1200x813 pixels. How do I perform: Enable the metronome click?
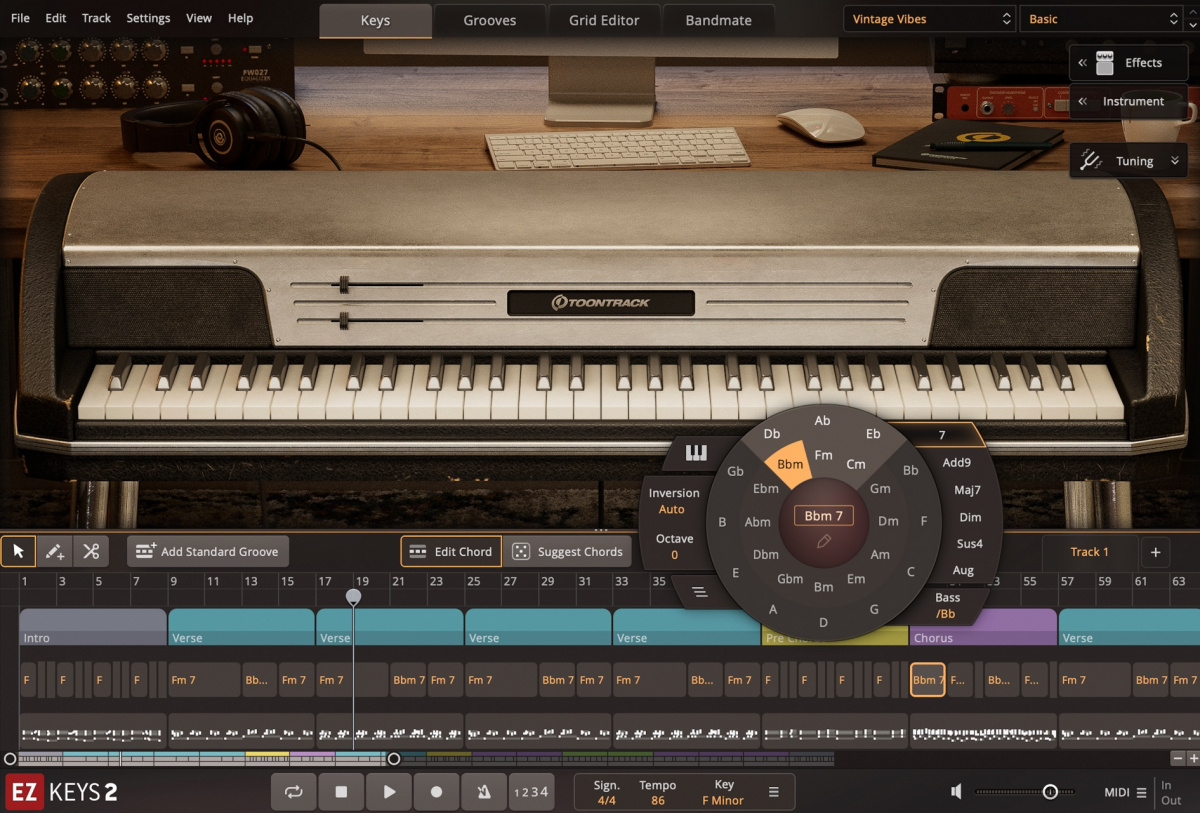click(x=484, y=791)
